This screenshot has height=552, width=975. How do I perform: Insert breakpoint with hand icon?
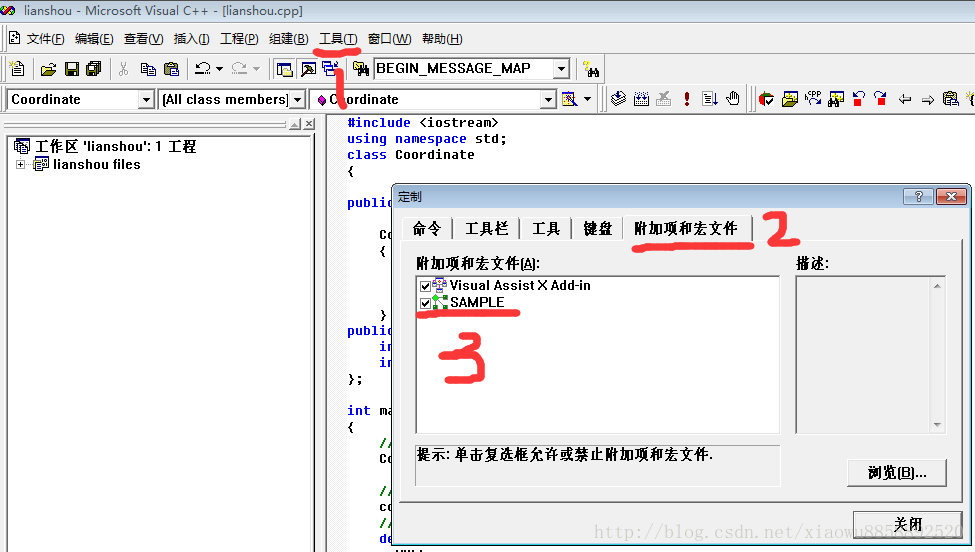[733, 99]
